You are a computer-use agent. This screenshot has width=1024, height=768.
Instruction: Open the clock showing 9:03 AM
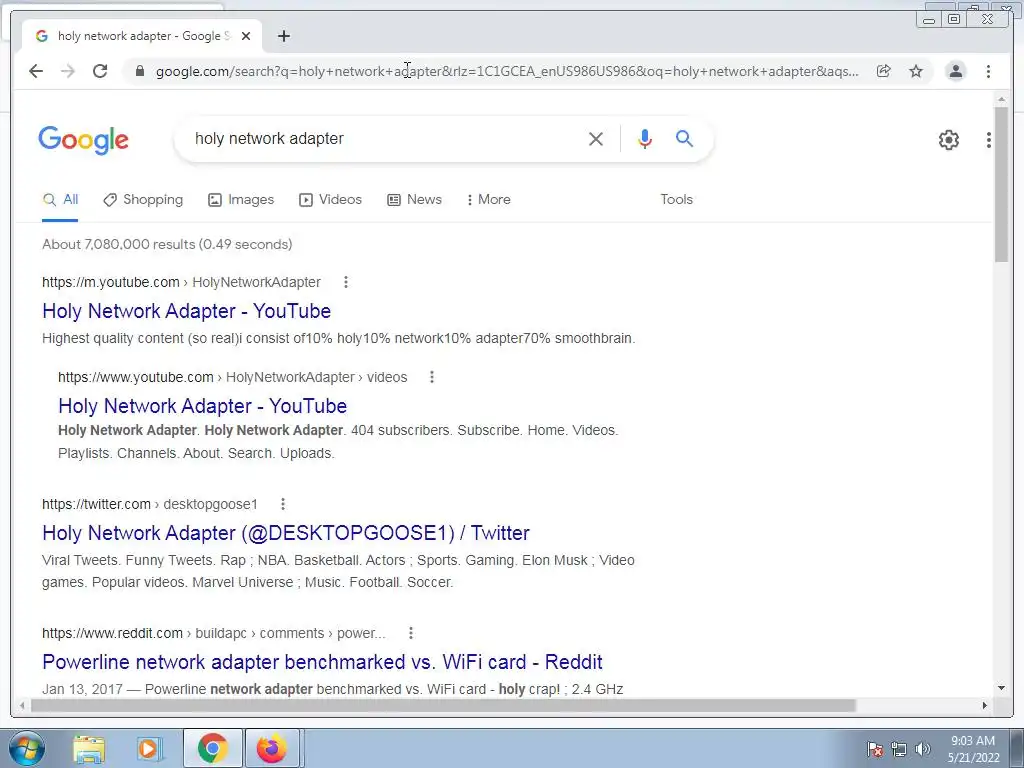click(973, 749)
